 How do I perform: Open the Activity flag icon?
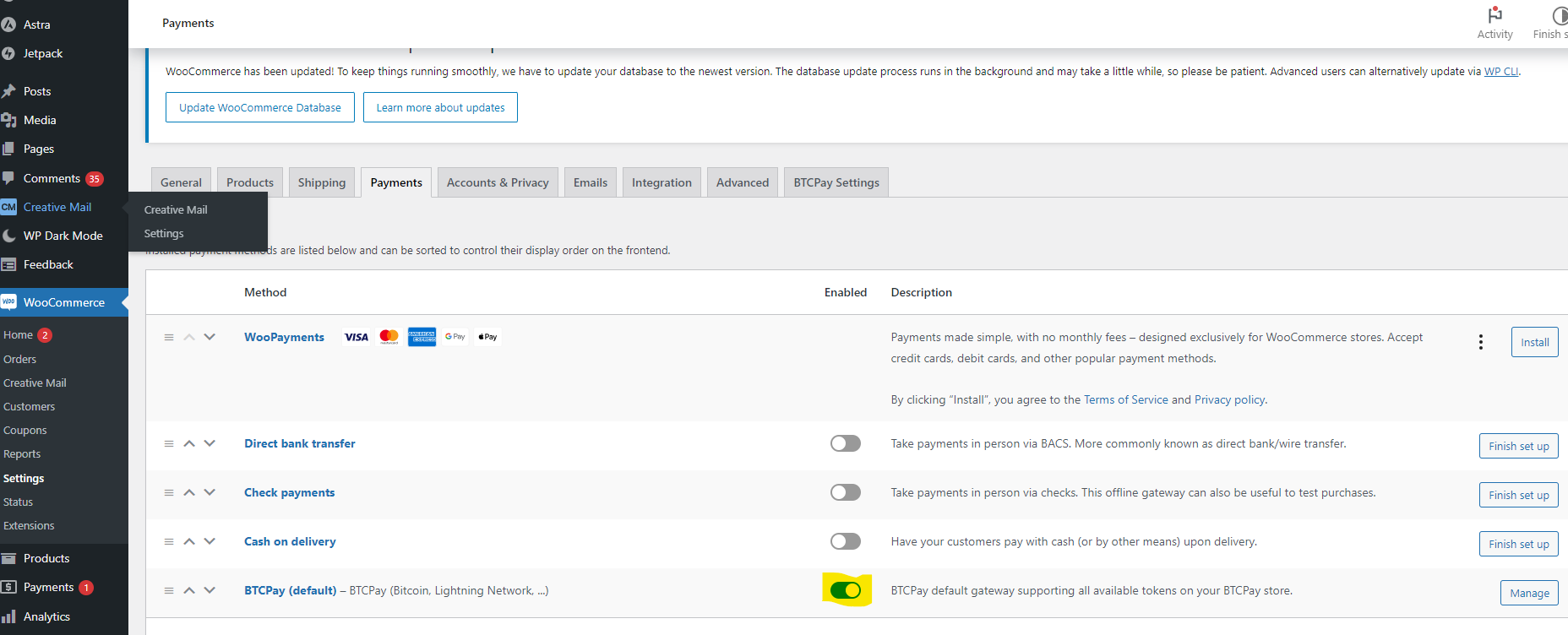(1494, 15)
